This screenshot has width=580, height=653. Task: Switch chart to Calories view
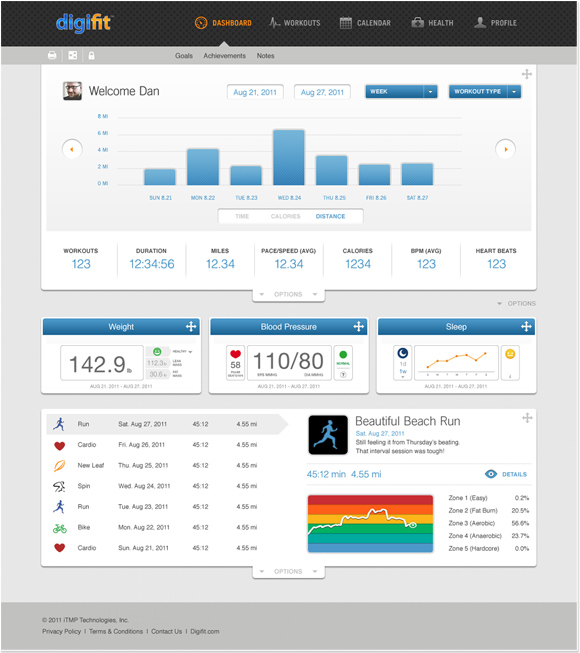(286, 216)
